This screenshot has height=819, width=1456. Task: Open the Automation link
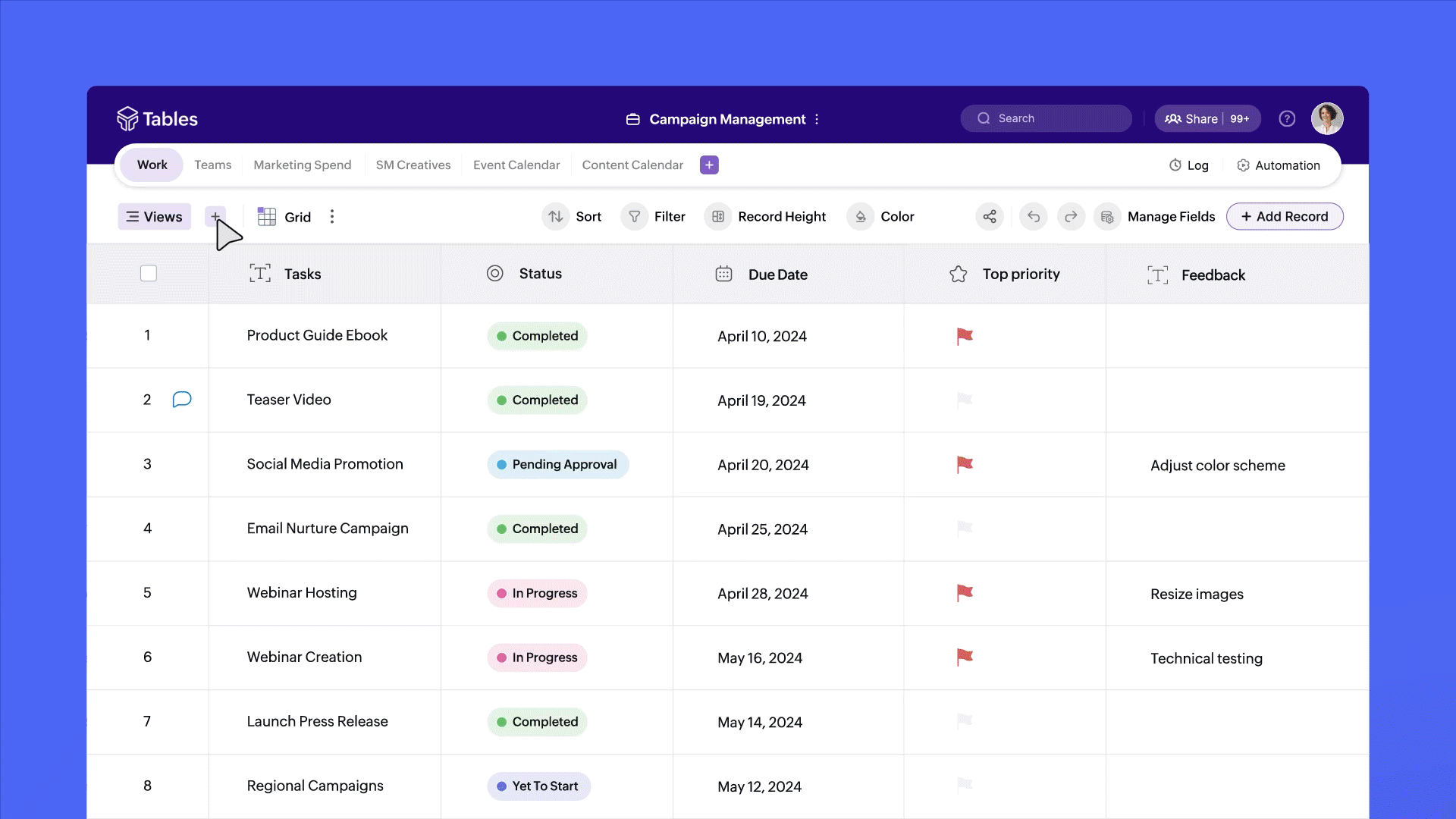[1279, 165]
